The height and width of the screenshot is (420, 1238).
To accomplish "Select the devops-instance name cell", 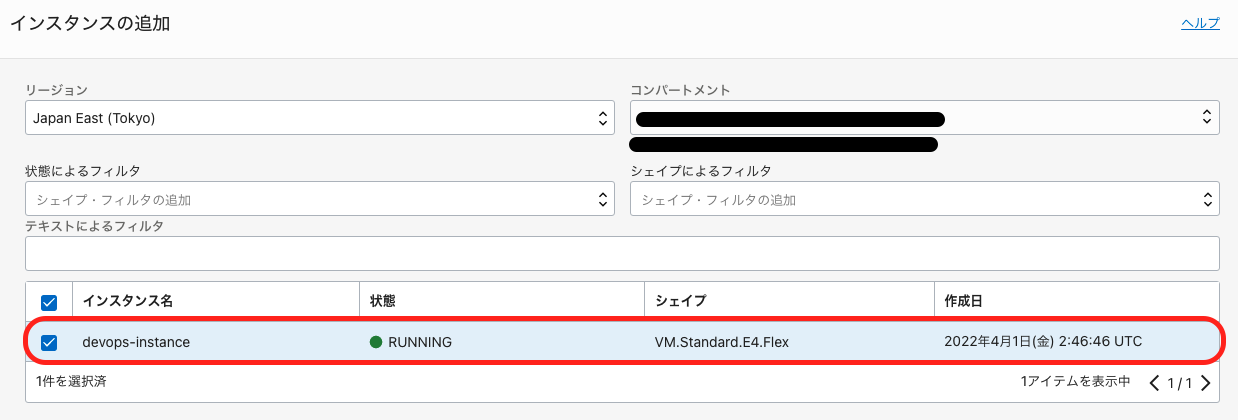I will click(x=136, y=342).
